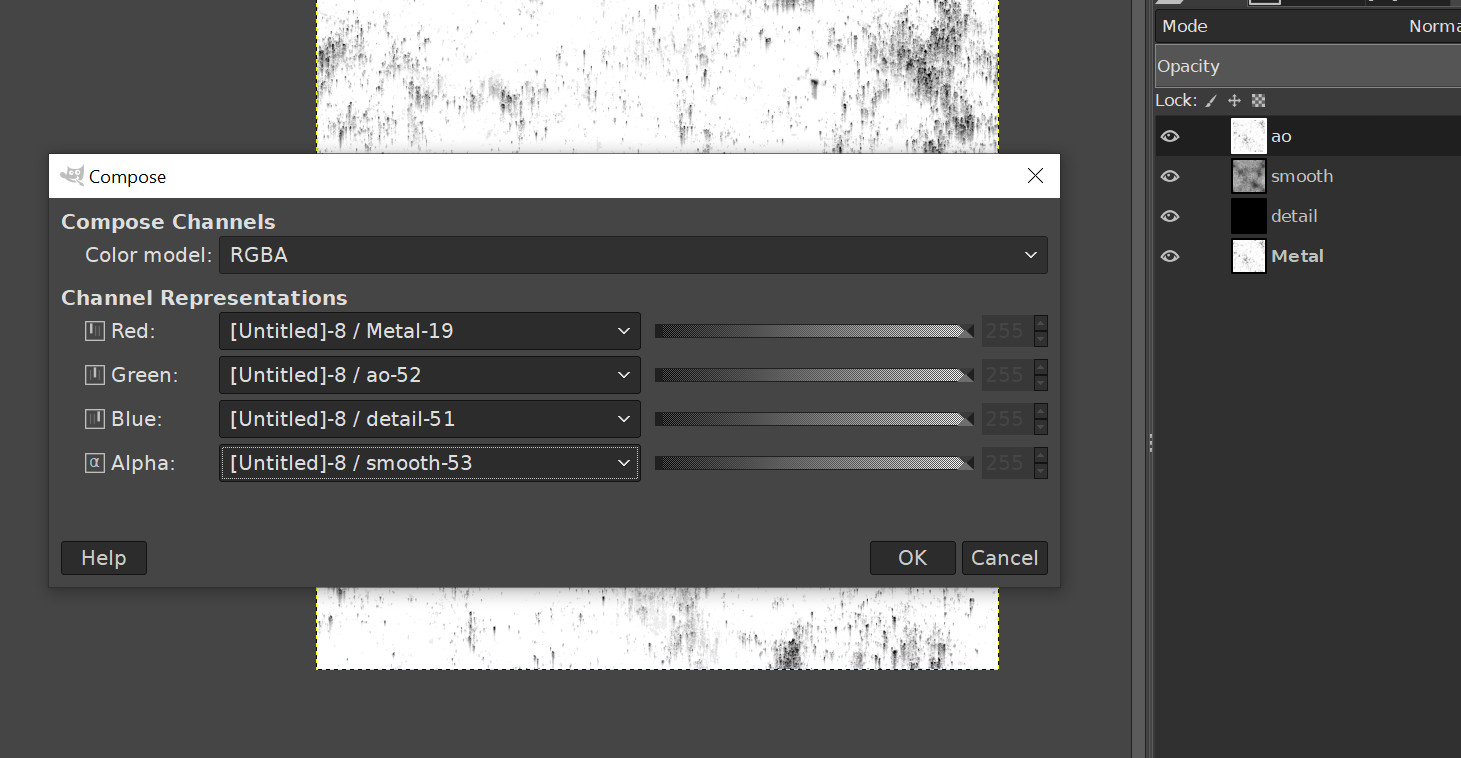Click the Metal layer thumbnail

(x=1248, y=256)
